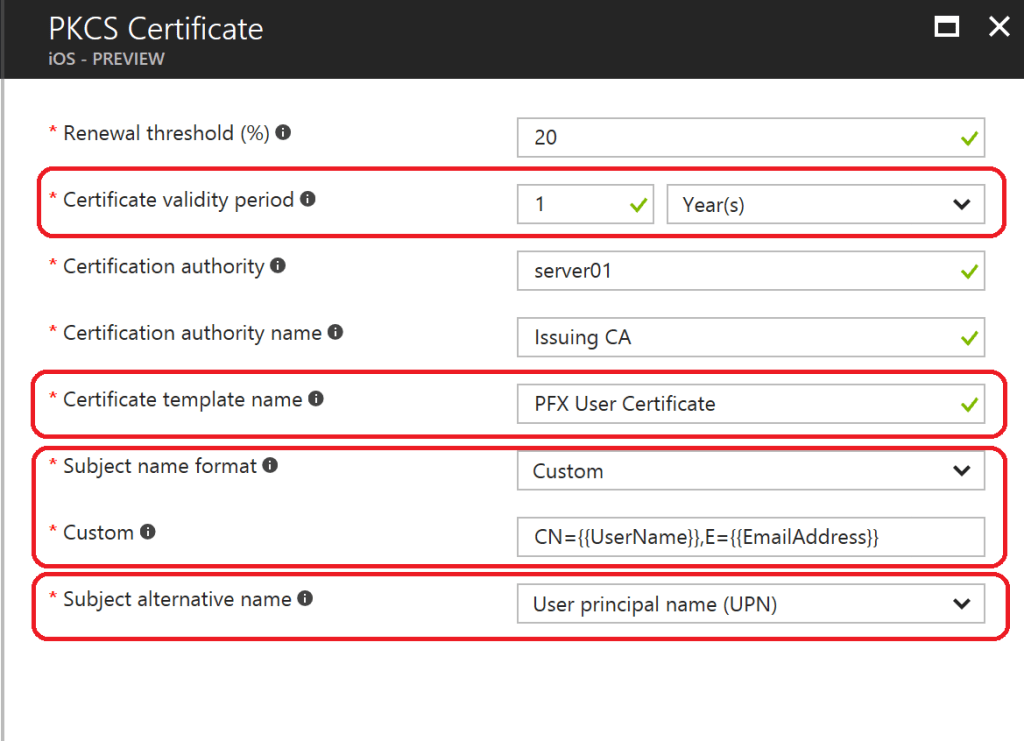Screen dimensions: 1024x741
Task: Click the Custom field info icon
Action: 148,532
